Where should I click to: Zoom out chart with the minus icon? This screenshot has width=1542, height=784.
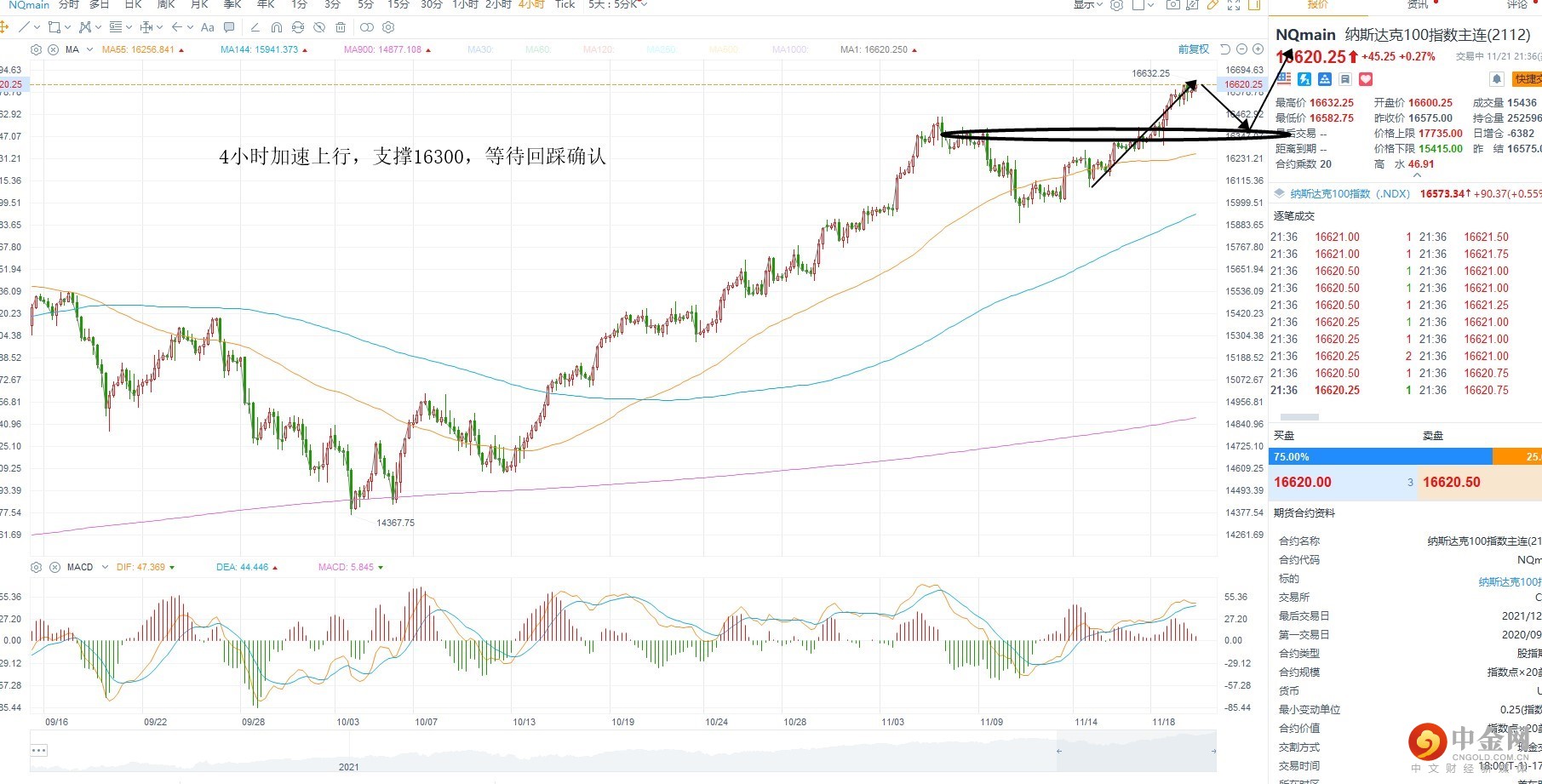1241,49
